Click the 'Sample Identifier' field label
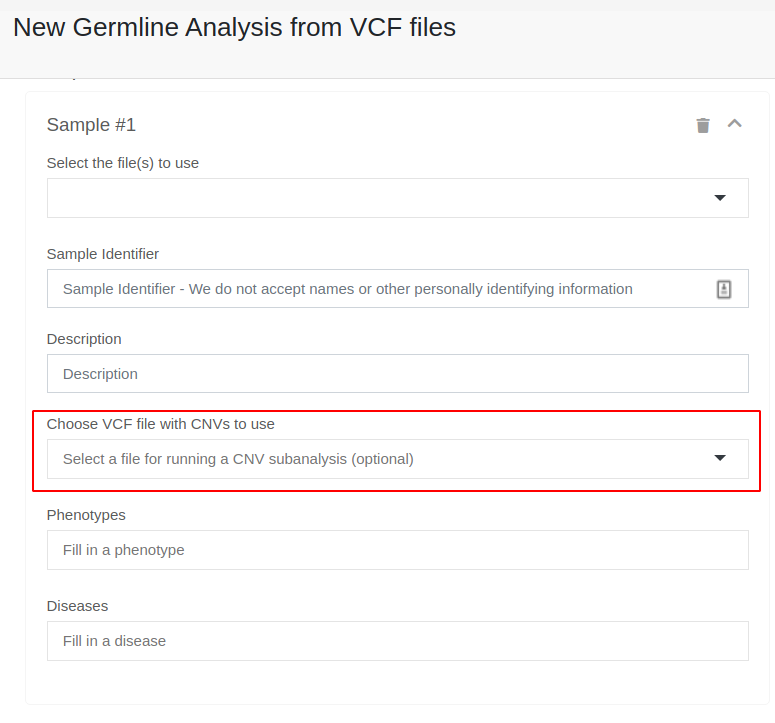775x723 pixels. click(x=103, y=254)
